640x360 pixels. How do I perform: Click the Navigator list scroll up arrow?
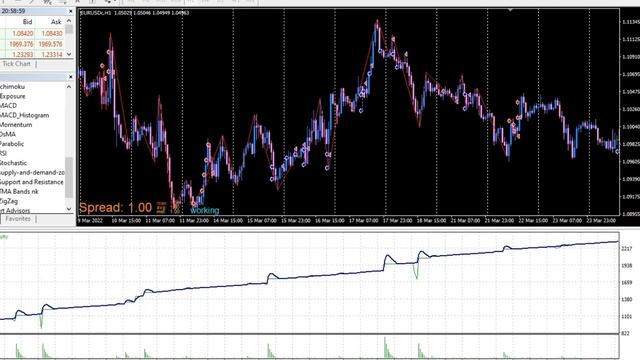(x=69, y=87)
